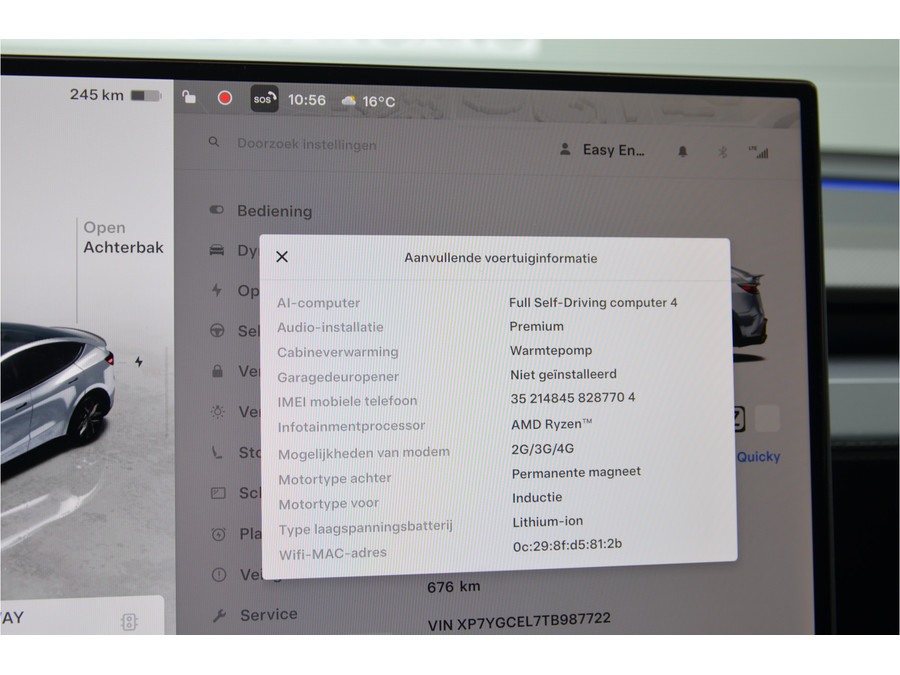Tap the safety exclamation menu icon
This screenshot has height=675, width=900.
pyautogui.click(x=219, y=575)
